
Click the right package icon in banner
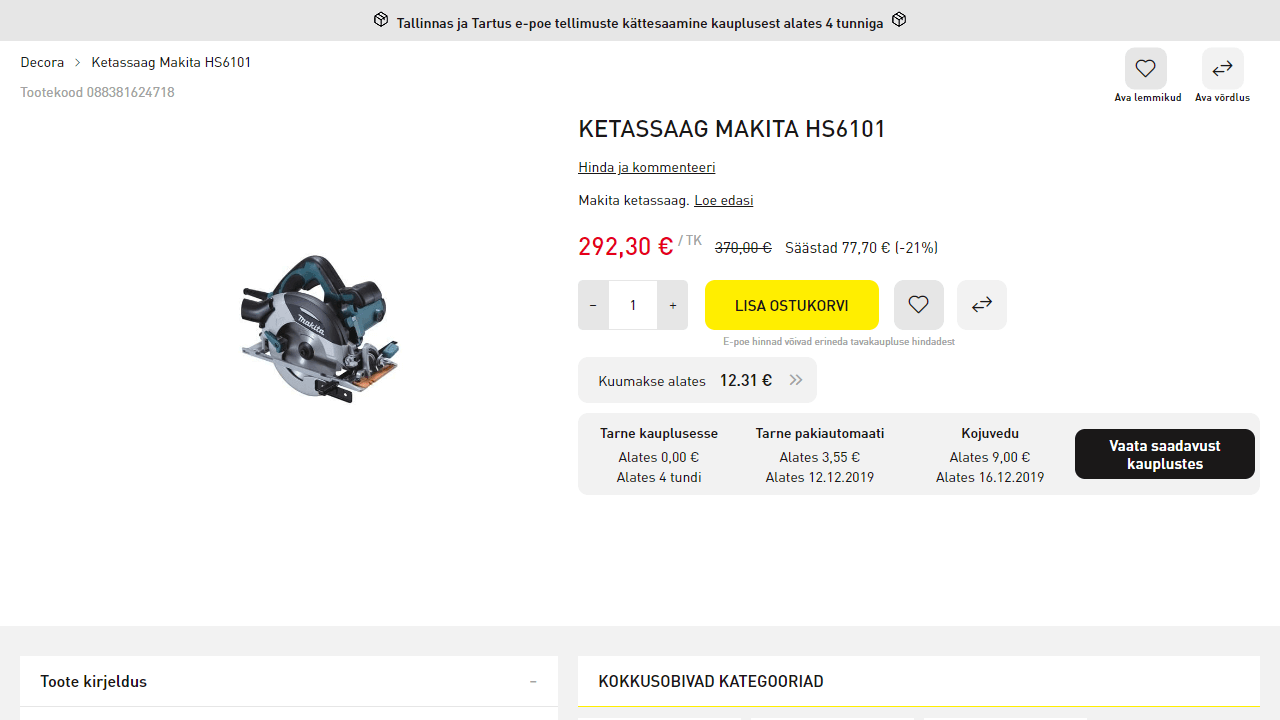click(x=899, y=20)
